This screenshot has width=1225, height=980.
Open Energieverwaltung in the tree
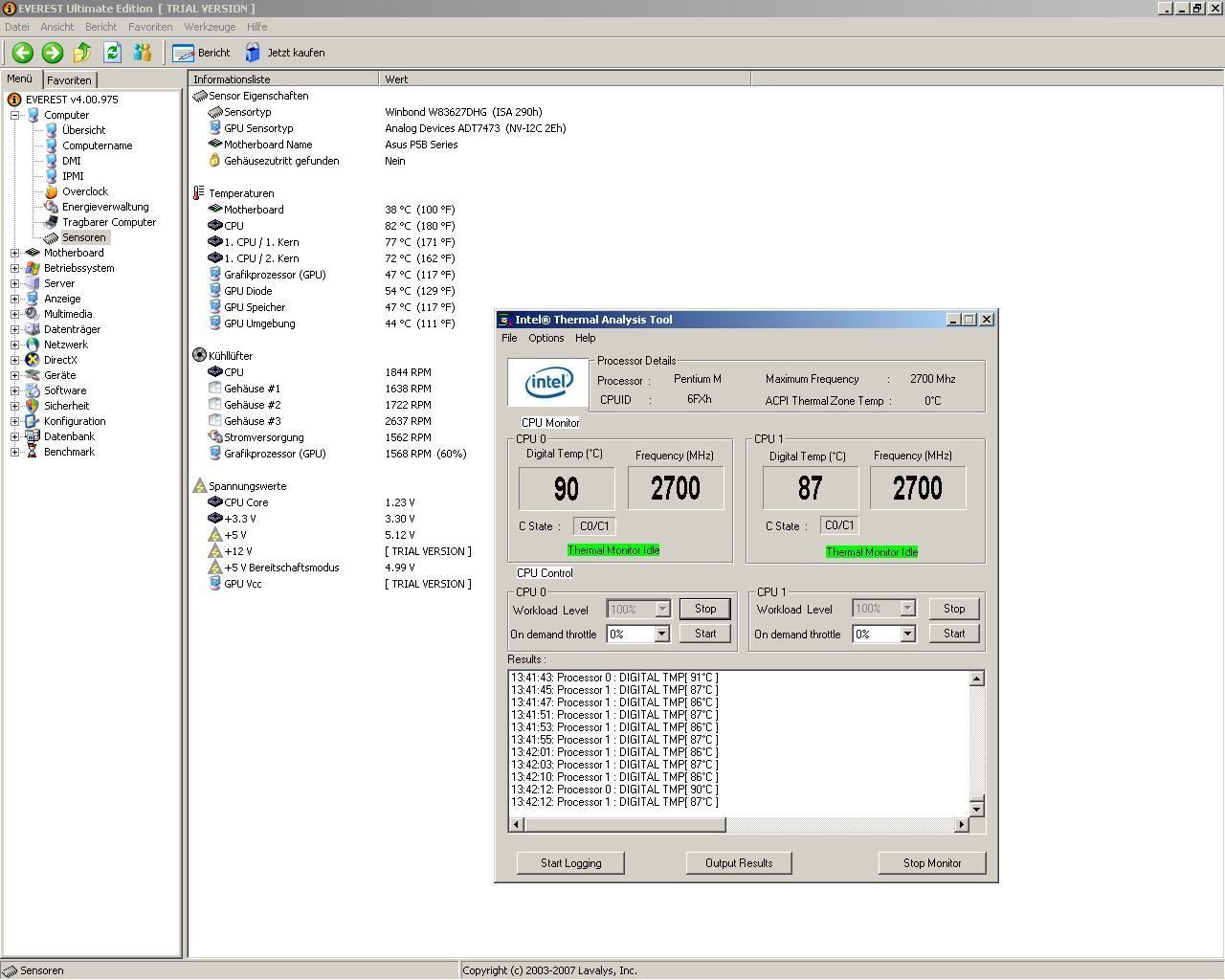point(105,207)
